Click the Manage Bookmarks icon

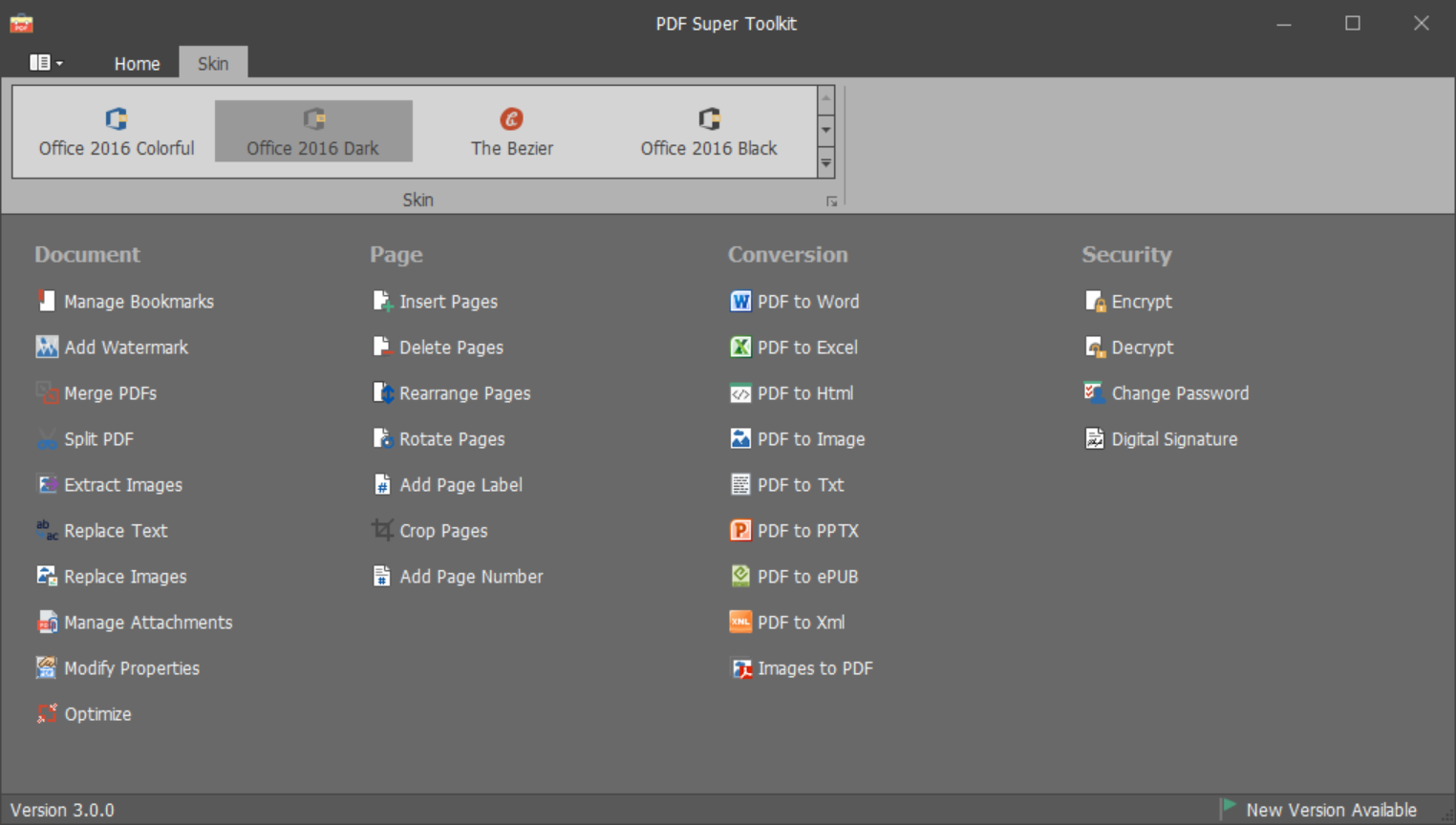tap(47, 302)
